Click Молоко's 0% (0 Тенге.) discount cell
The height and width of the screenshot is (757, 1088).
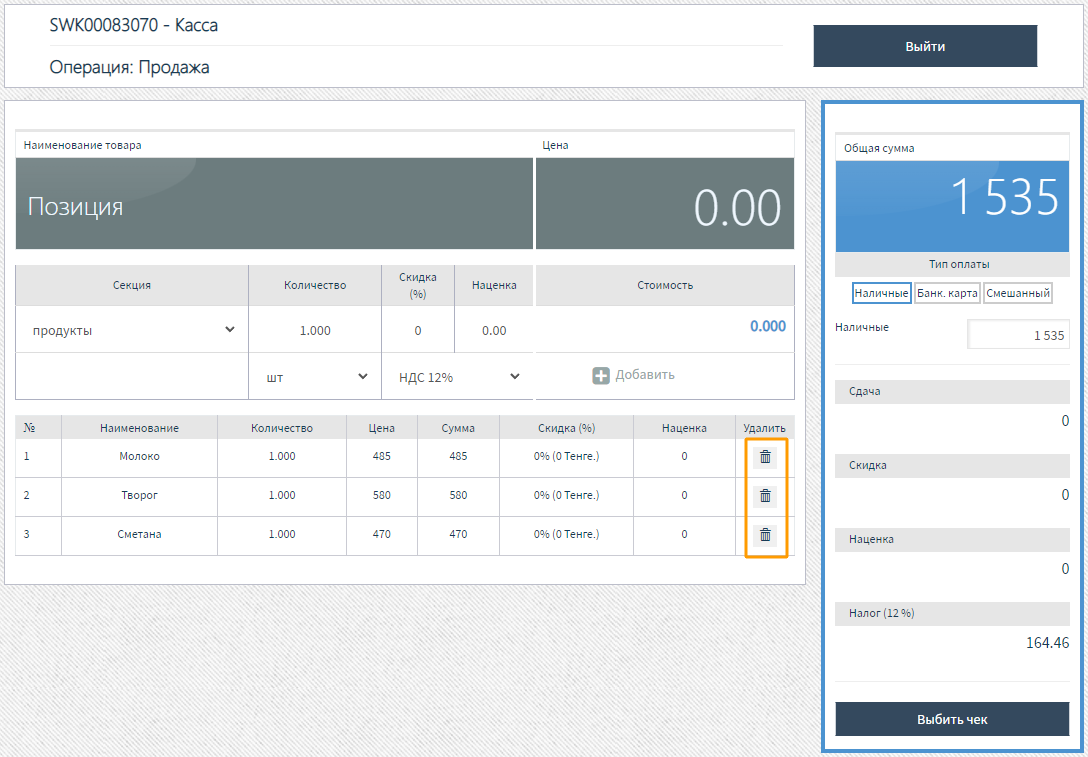point(566,457)
